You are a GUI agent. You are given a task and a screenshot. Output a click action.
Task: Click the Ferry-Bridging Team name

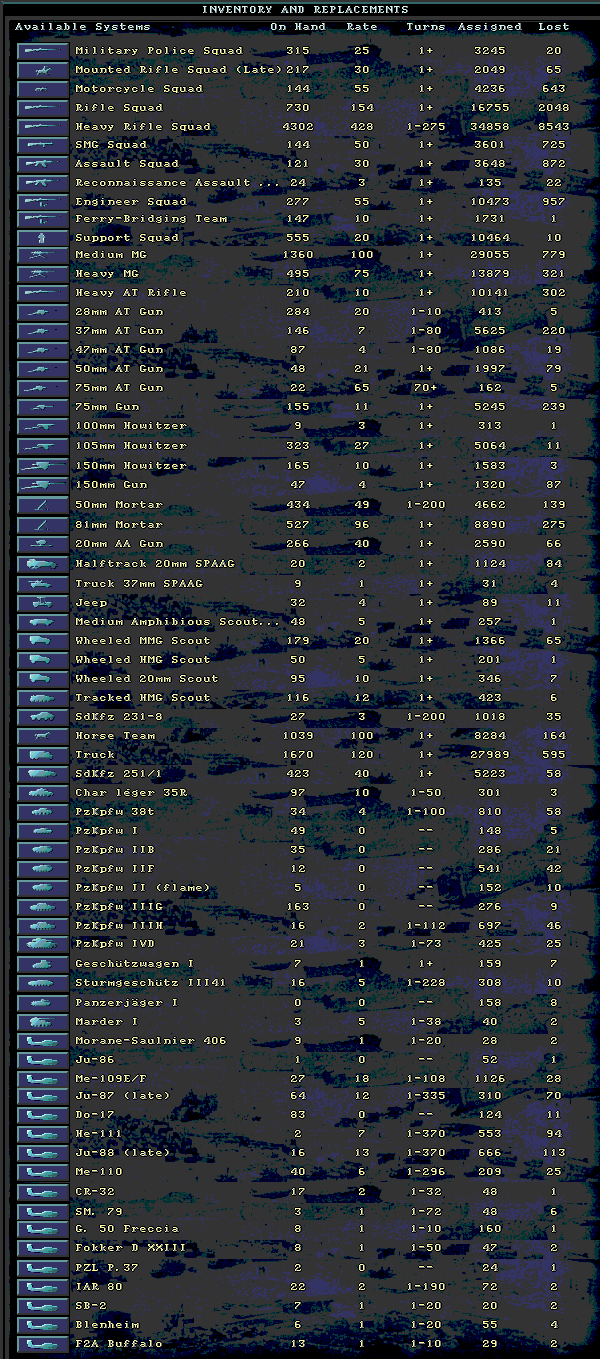click(x=151, y=219)
